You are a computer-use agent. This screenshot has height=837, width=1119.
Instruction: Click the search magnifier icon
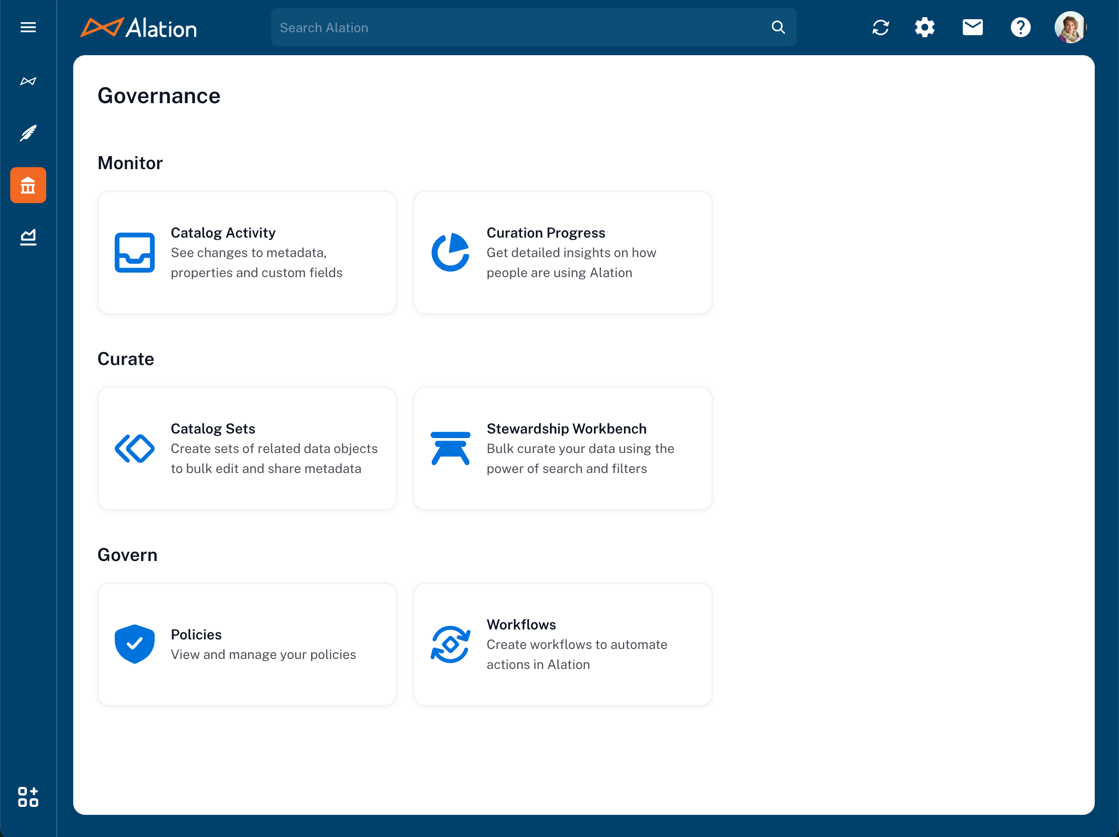[778, 27]
